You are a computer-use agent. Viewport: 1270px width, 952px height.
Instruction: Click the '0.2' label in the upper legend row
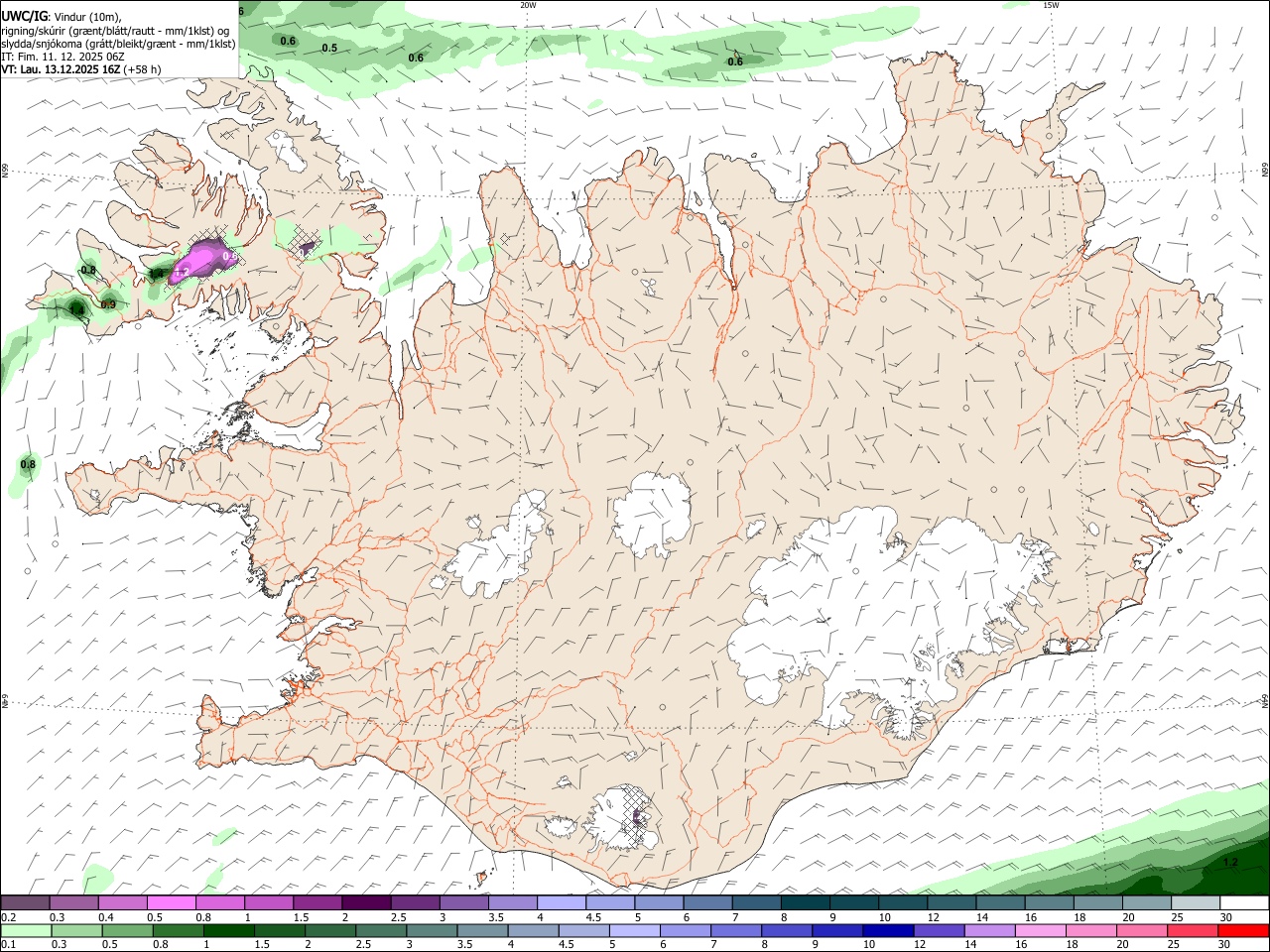coord(9,917)
